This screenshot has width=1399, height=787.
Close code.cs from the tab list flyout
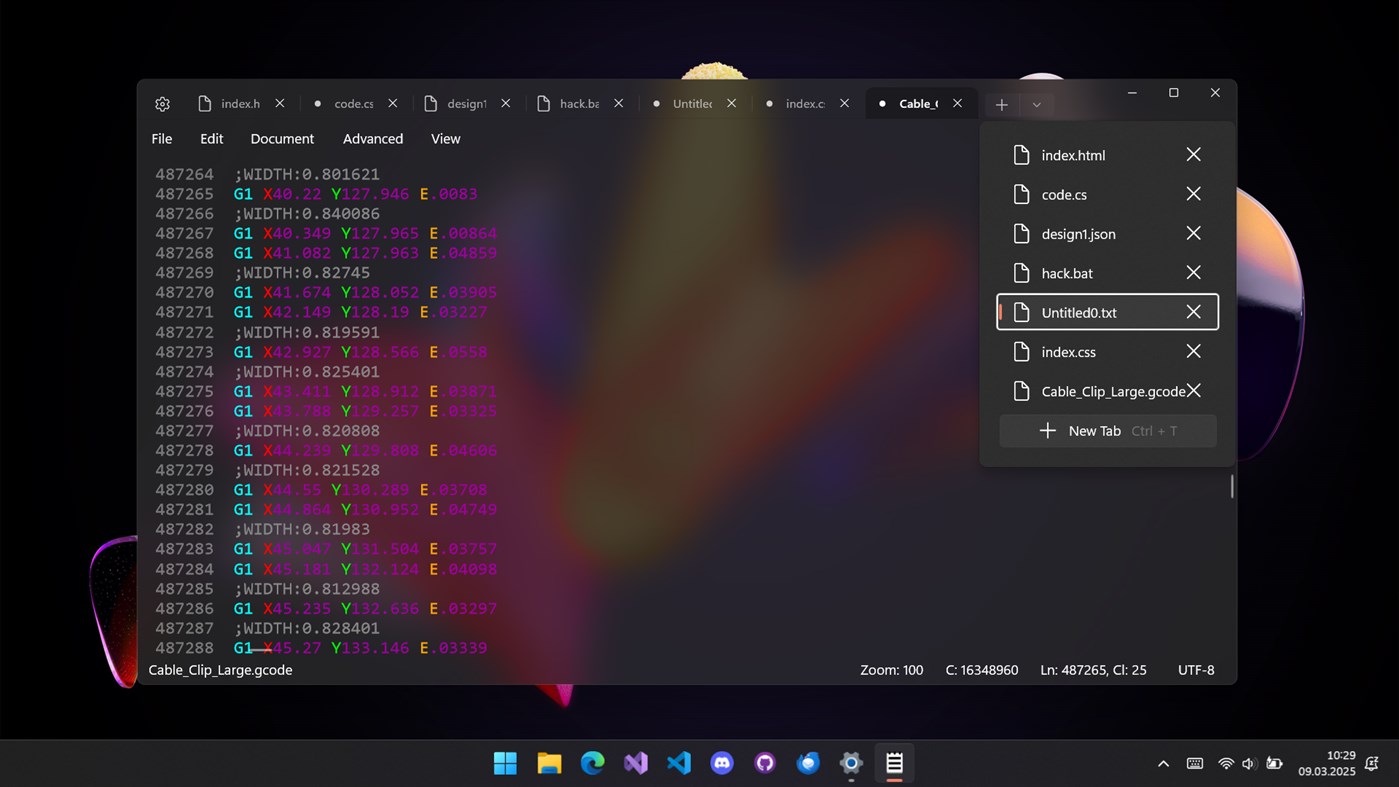tap(1193, 194)
